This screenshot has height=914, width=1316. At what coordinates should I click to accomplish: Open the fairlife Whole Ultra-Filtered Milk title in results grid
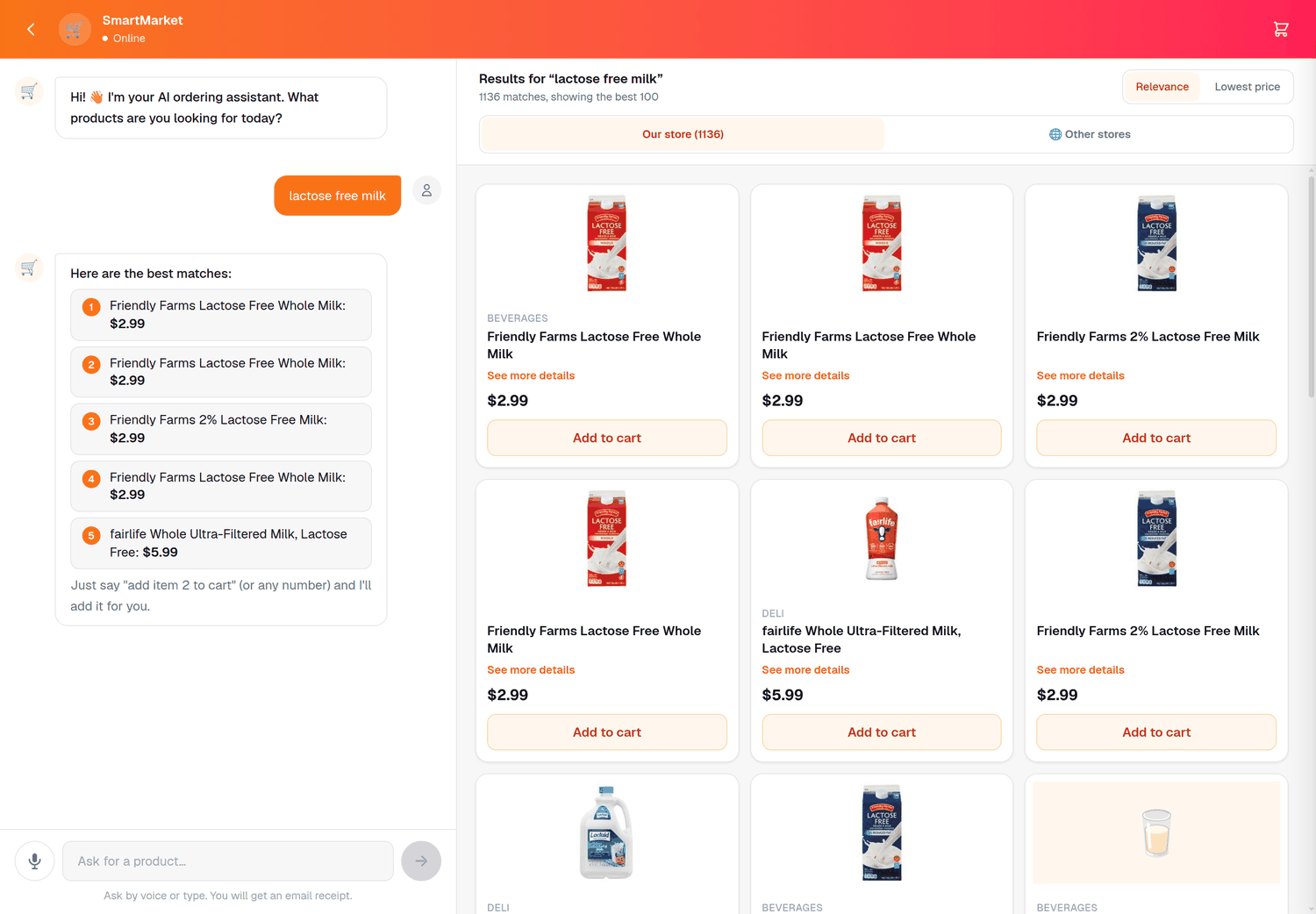click(x=862, y=639)
